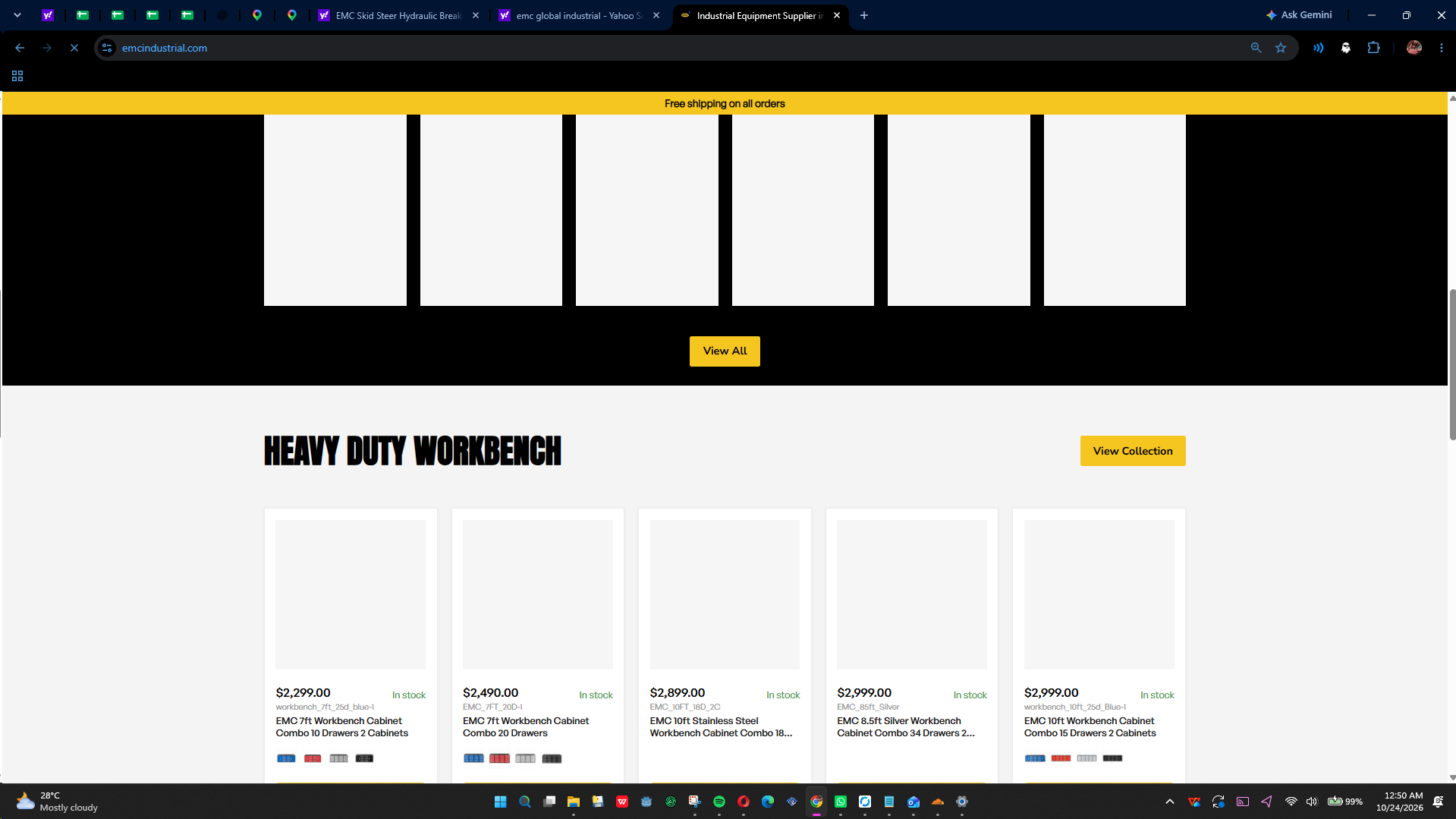Show hidden system tray icons
1456x819 pixels.
(1169, 802)
